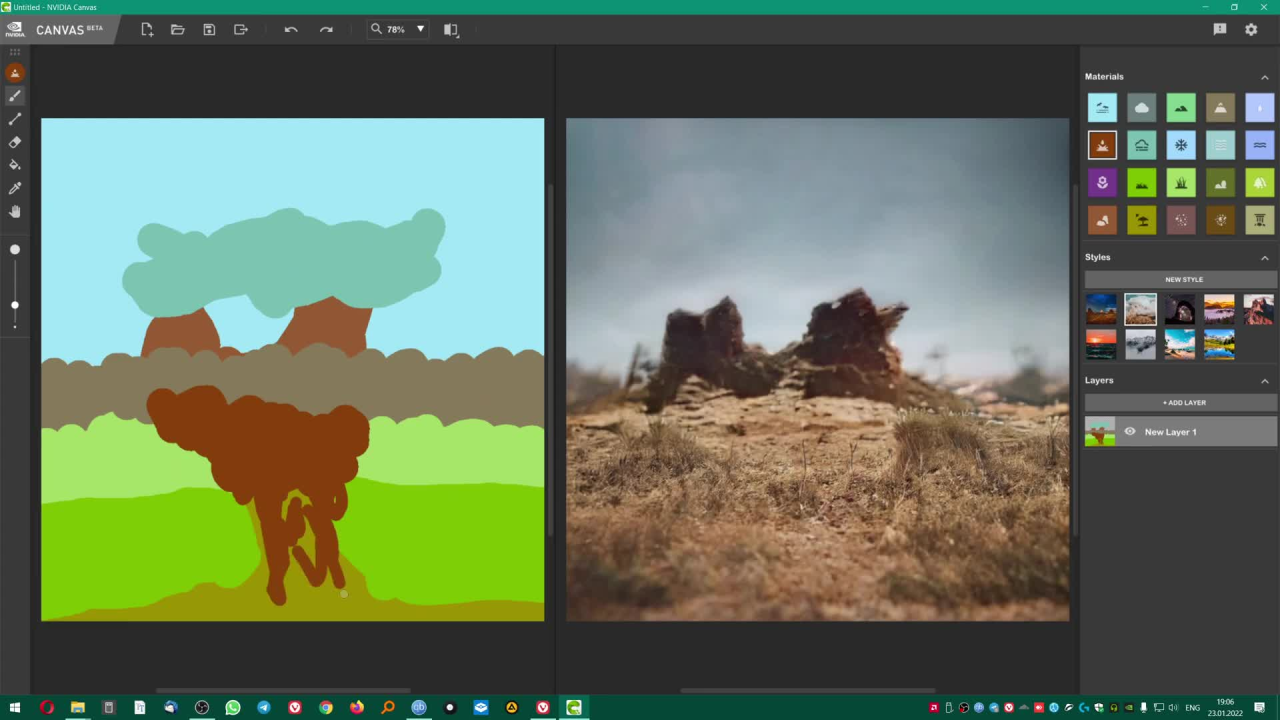Collapse the Materials panel
Screen dimensions: 1280x720
(1264, 77)
